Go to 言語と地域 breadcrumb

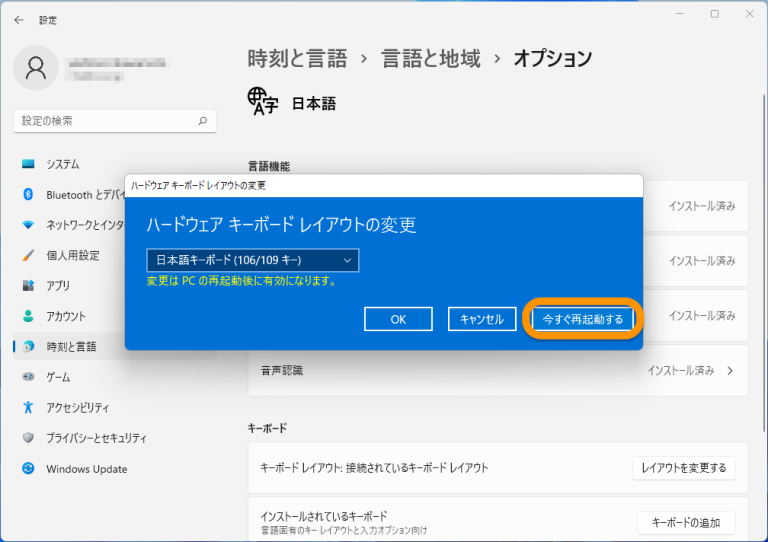(x=431, y=59)
